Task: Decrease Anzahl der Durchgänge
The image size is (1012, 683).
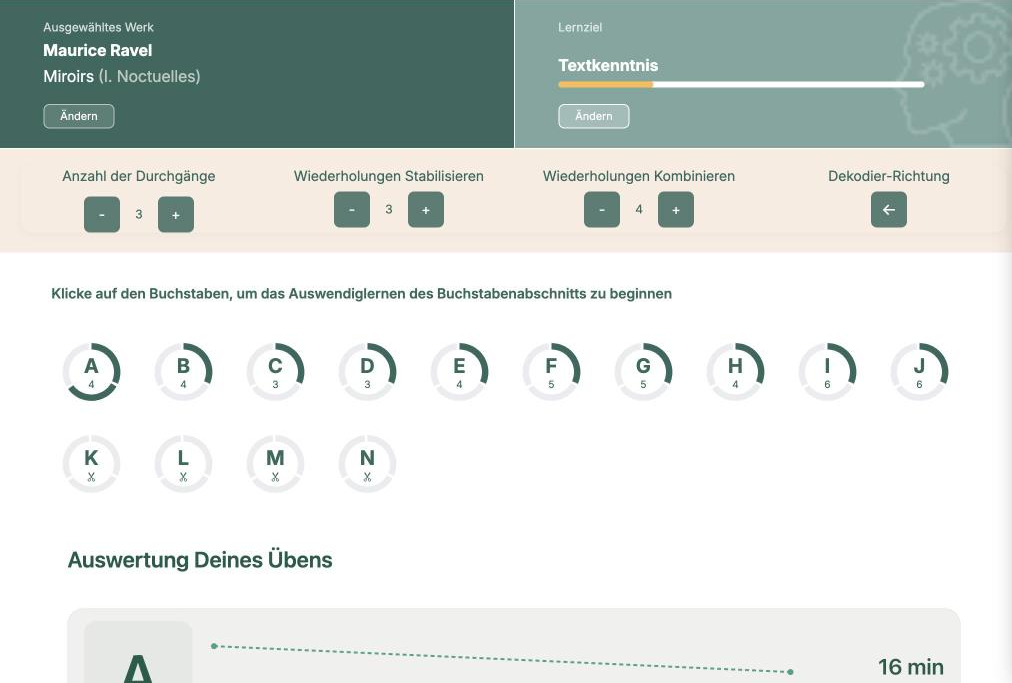Action: (102, 214)
